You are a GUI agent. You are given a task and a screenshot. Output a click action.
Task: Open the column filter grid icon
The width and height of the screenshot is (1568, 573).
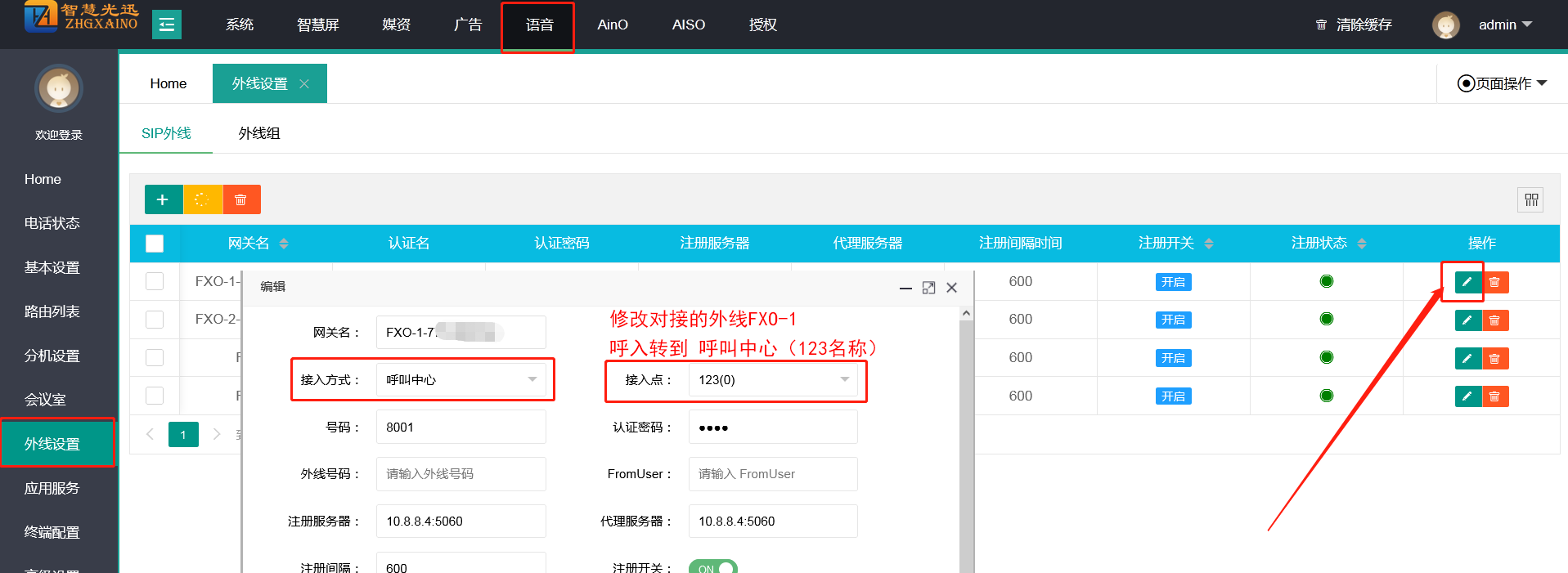point(1531,199)
